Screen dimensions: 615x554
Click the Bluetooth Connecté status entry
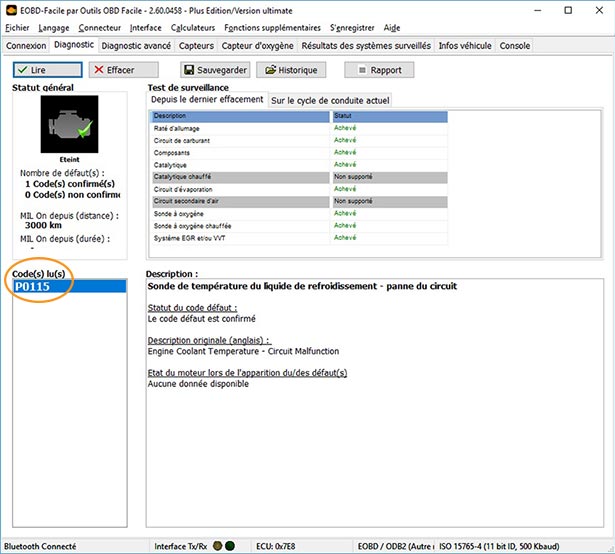point(40,546)
